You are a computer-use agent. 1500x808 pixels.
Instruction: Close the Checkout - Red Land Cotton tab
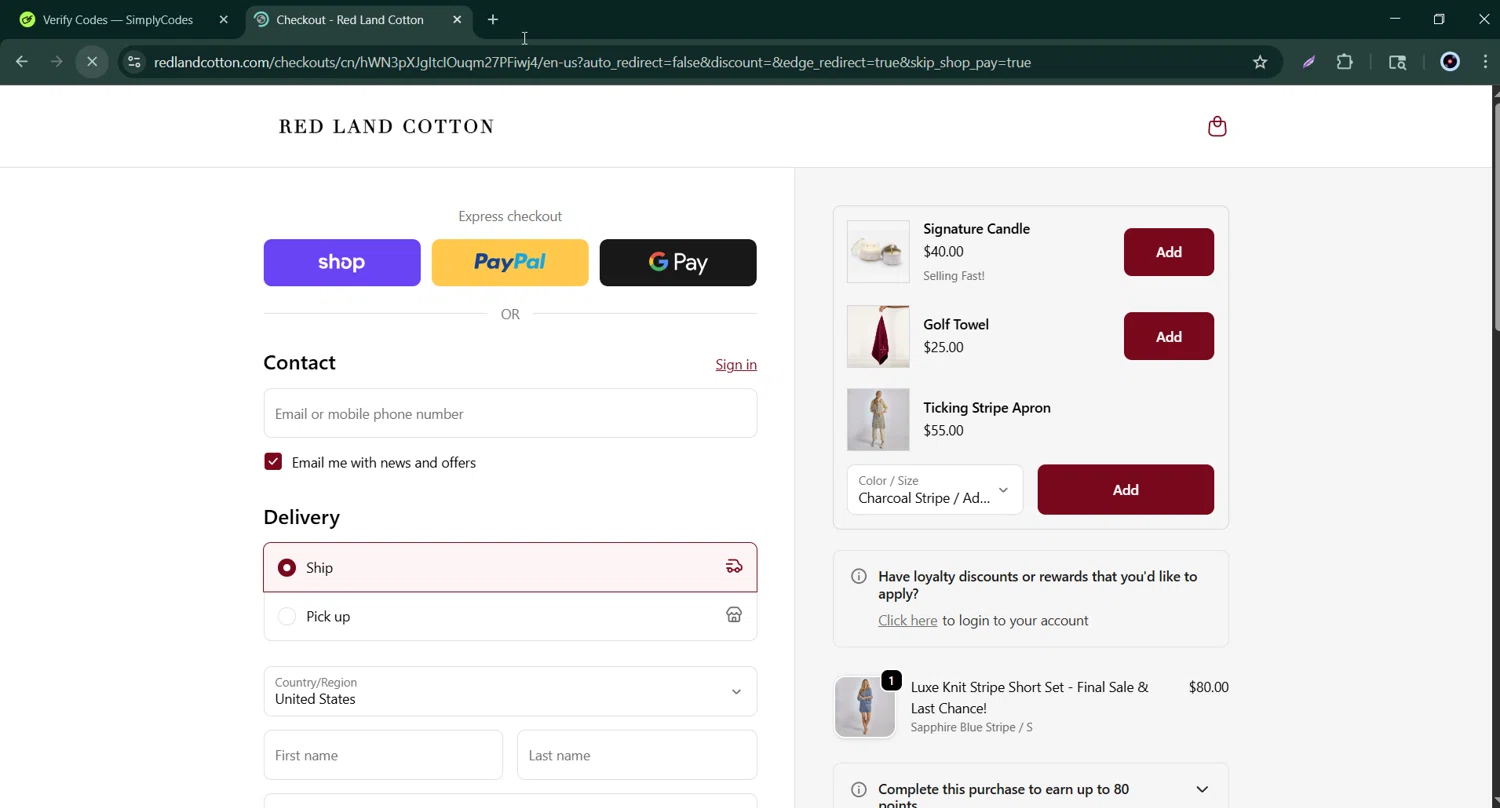point(457,20)
